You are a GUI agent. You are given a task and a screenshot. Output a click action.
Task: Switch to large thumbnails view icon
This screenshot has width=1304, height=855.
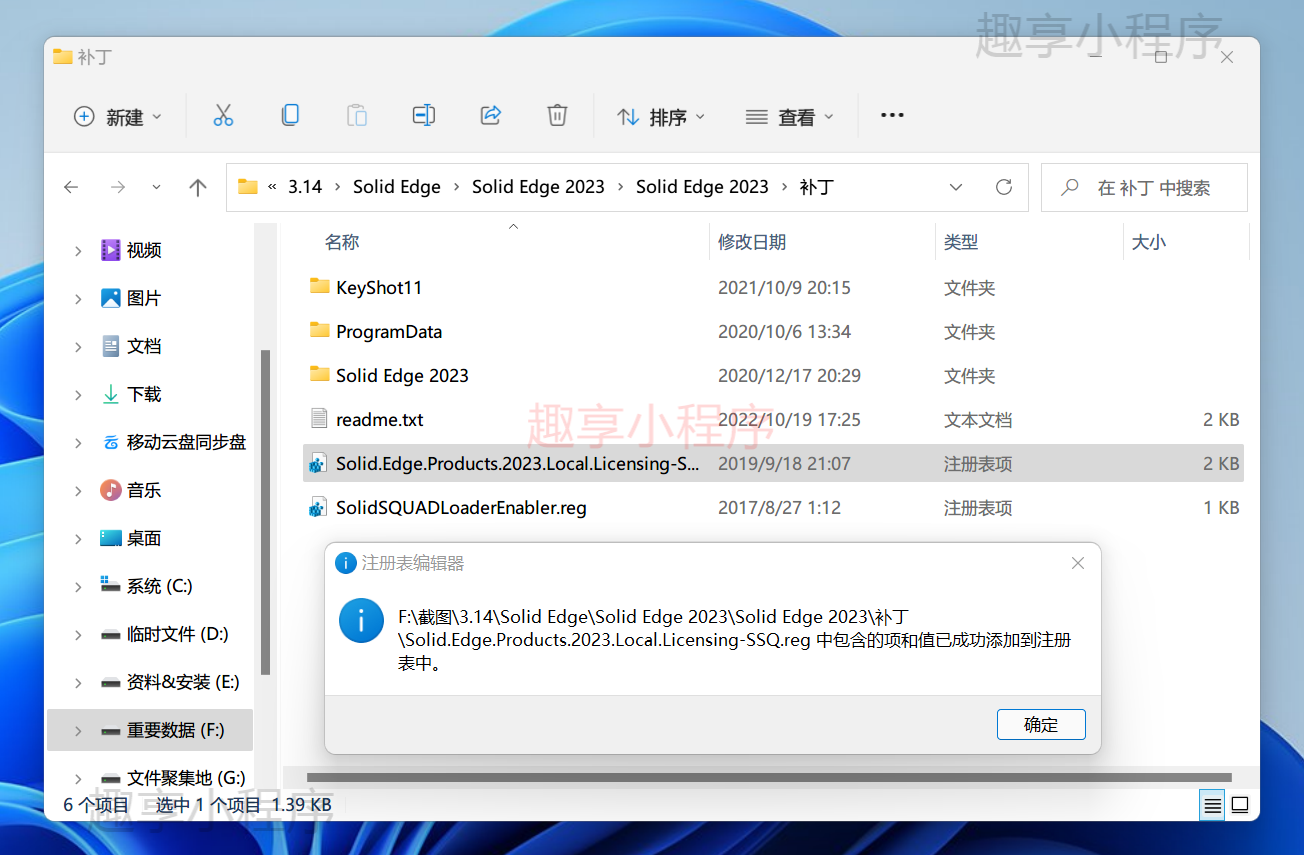click(x=1240, y=805)
